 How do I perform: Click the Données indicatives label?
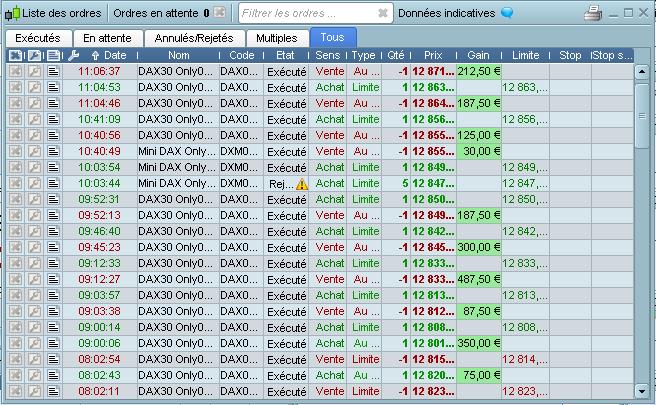pos(446,13)
